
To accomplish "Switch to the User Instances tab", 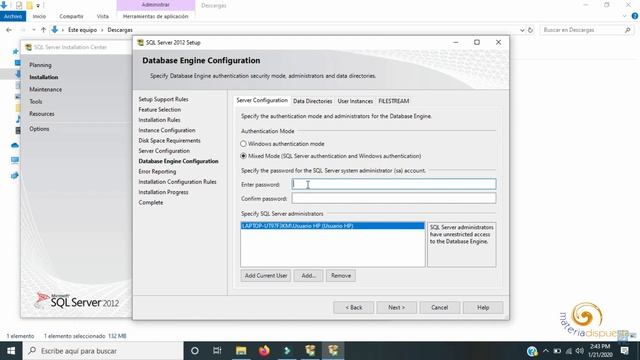I will (355, 101).
